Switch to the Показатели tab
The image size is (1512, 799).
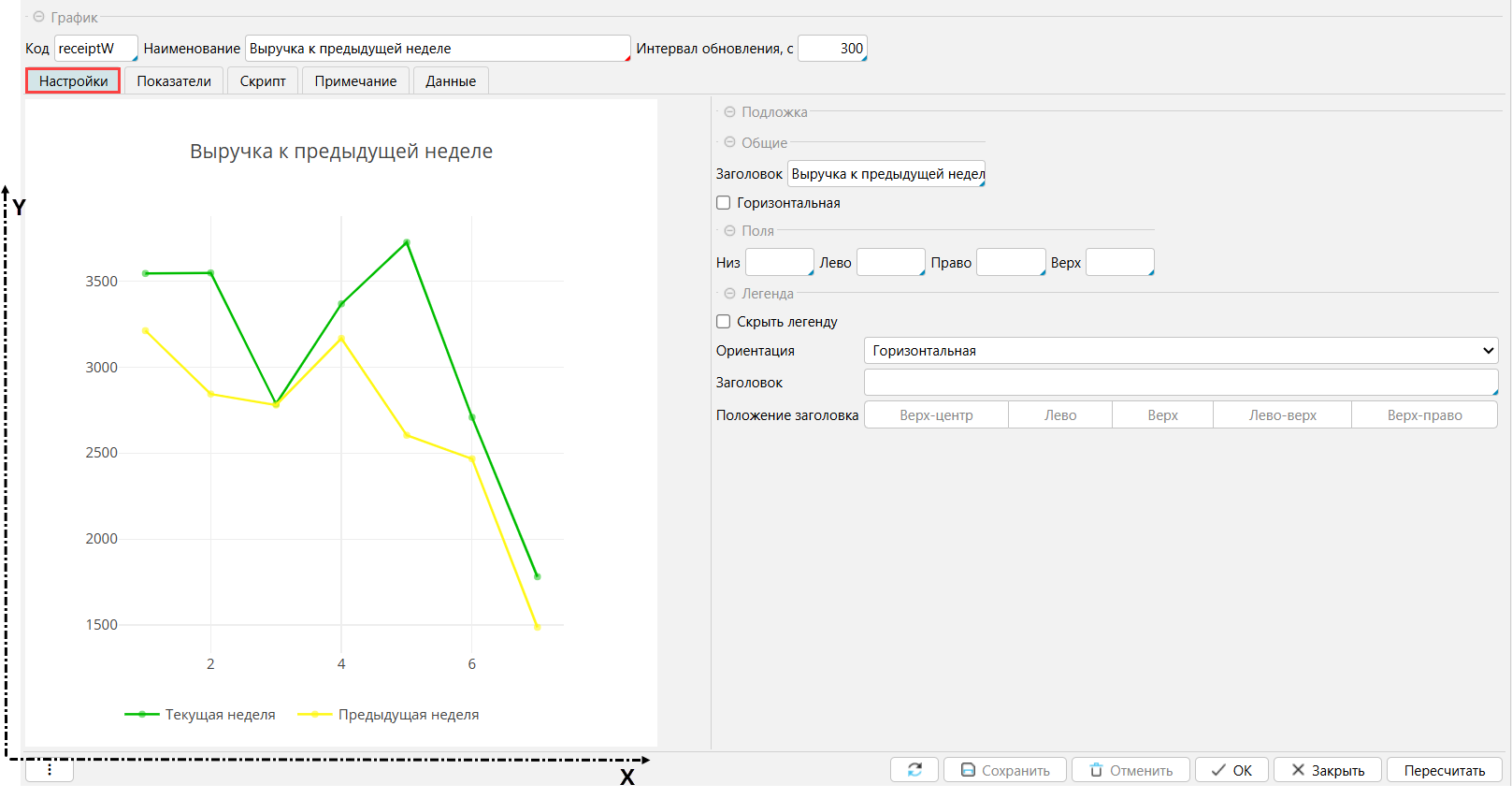174,81
